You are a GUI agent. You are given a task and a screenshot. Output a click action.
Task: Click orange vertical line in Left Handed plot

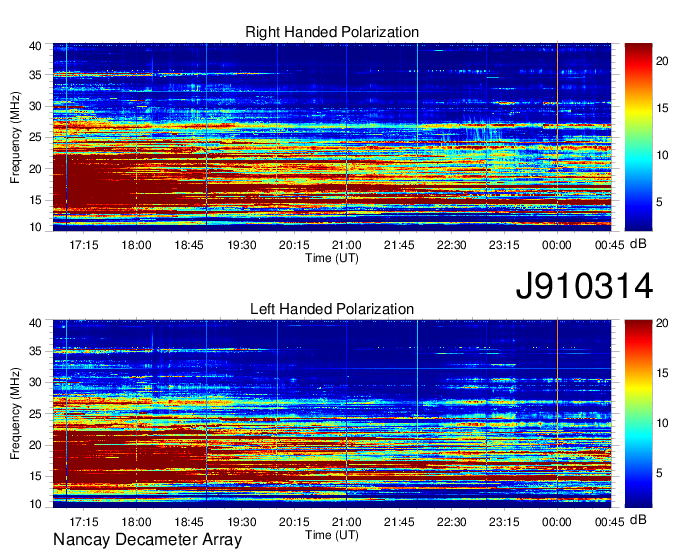tap(557, 414)
